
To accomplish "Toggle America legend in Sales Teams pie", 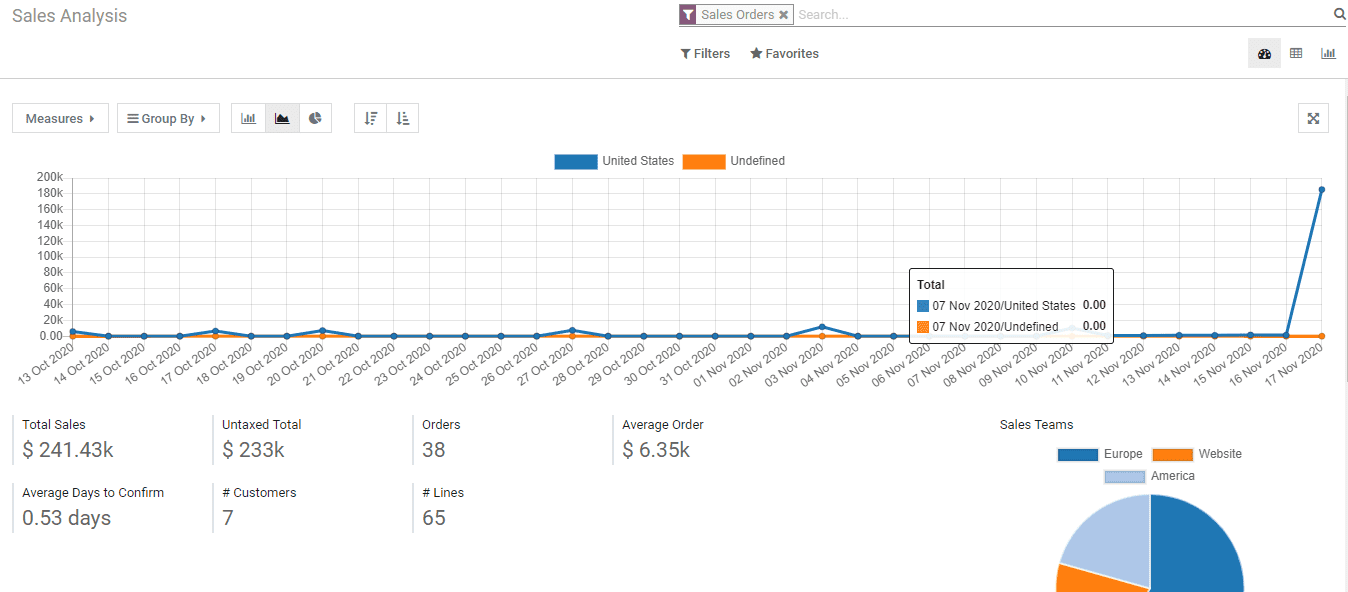I will point(1124,477).
